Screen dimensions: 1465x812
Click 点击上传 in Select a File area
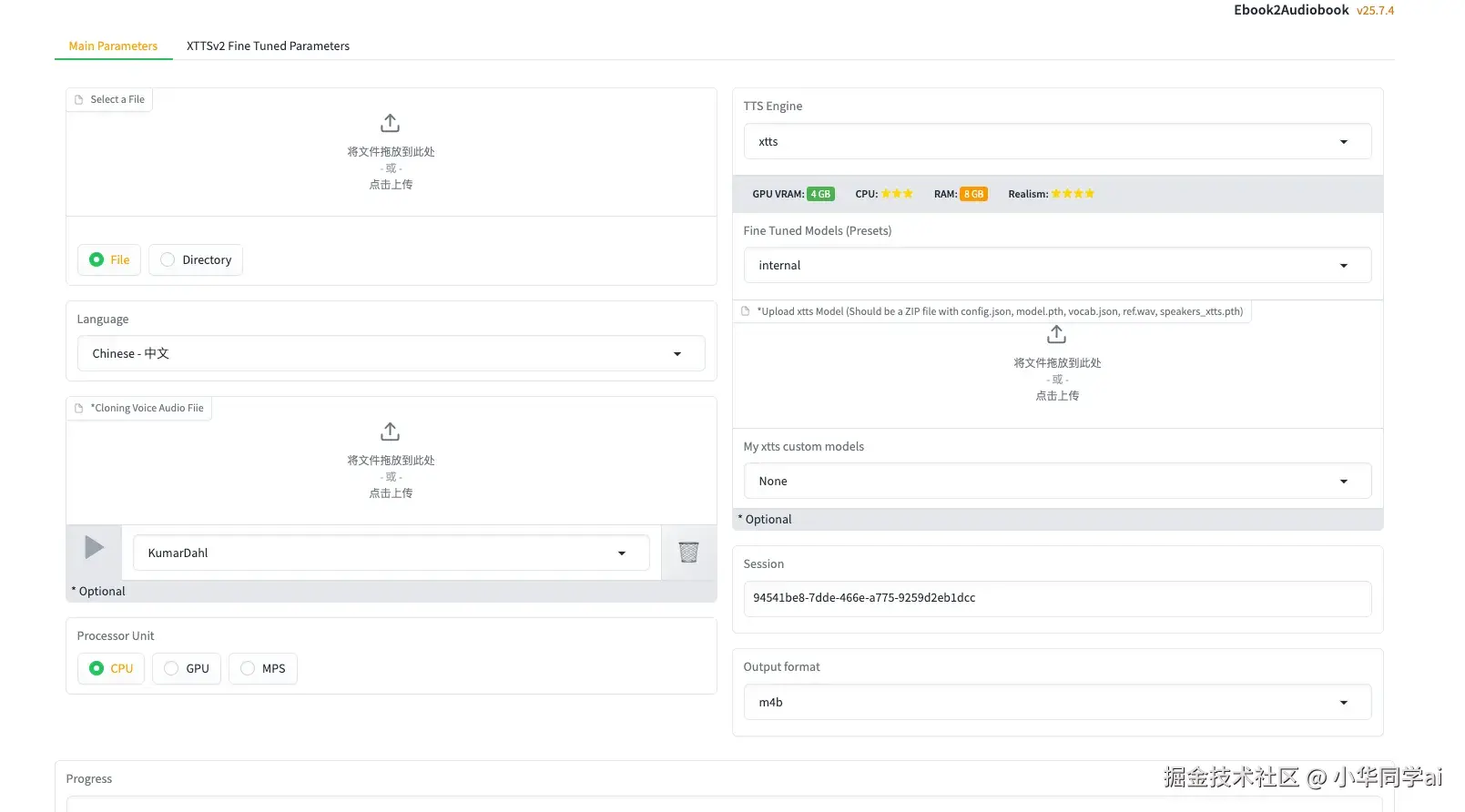pos(391,185)
